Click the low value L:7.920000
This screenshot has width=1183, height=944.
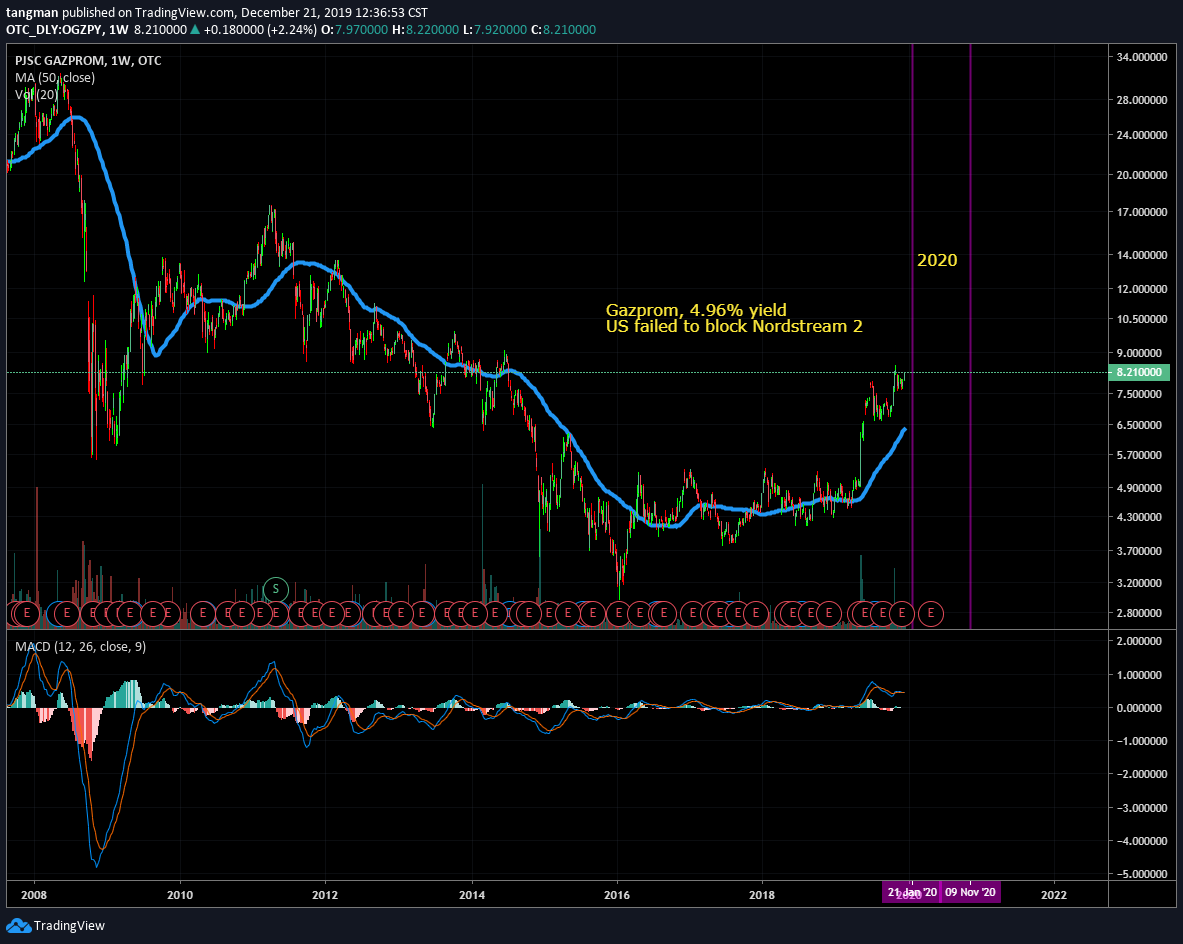(495, 29)
